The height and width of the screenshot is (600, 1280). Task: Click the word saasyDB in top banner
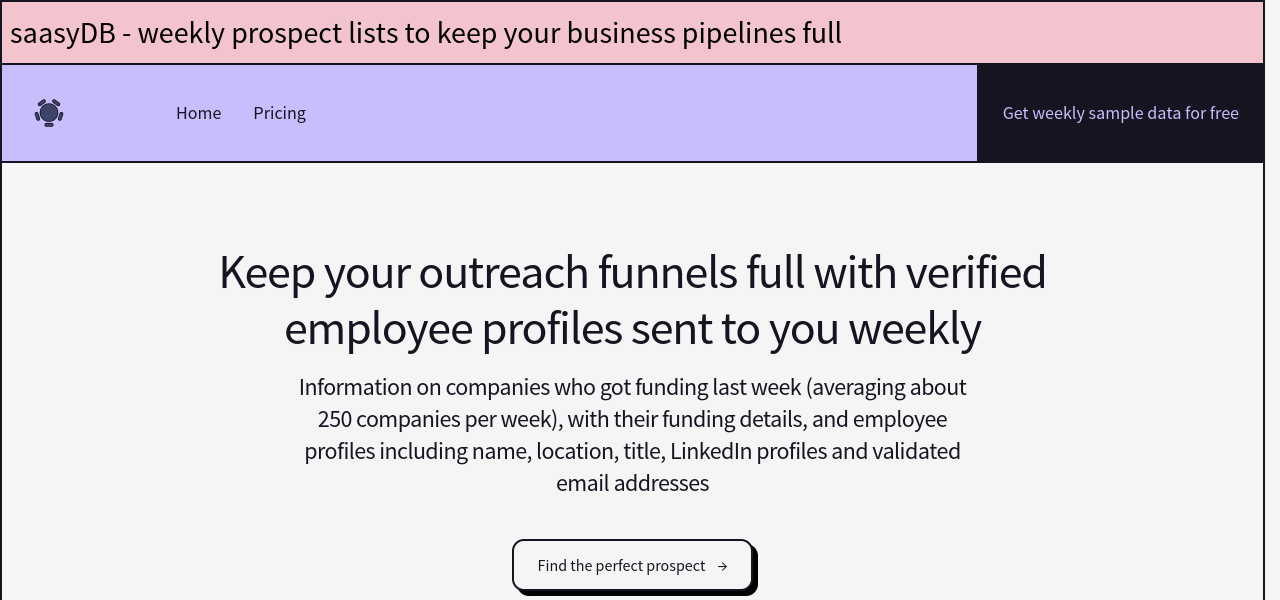[x=62, y=33]
